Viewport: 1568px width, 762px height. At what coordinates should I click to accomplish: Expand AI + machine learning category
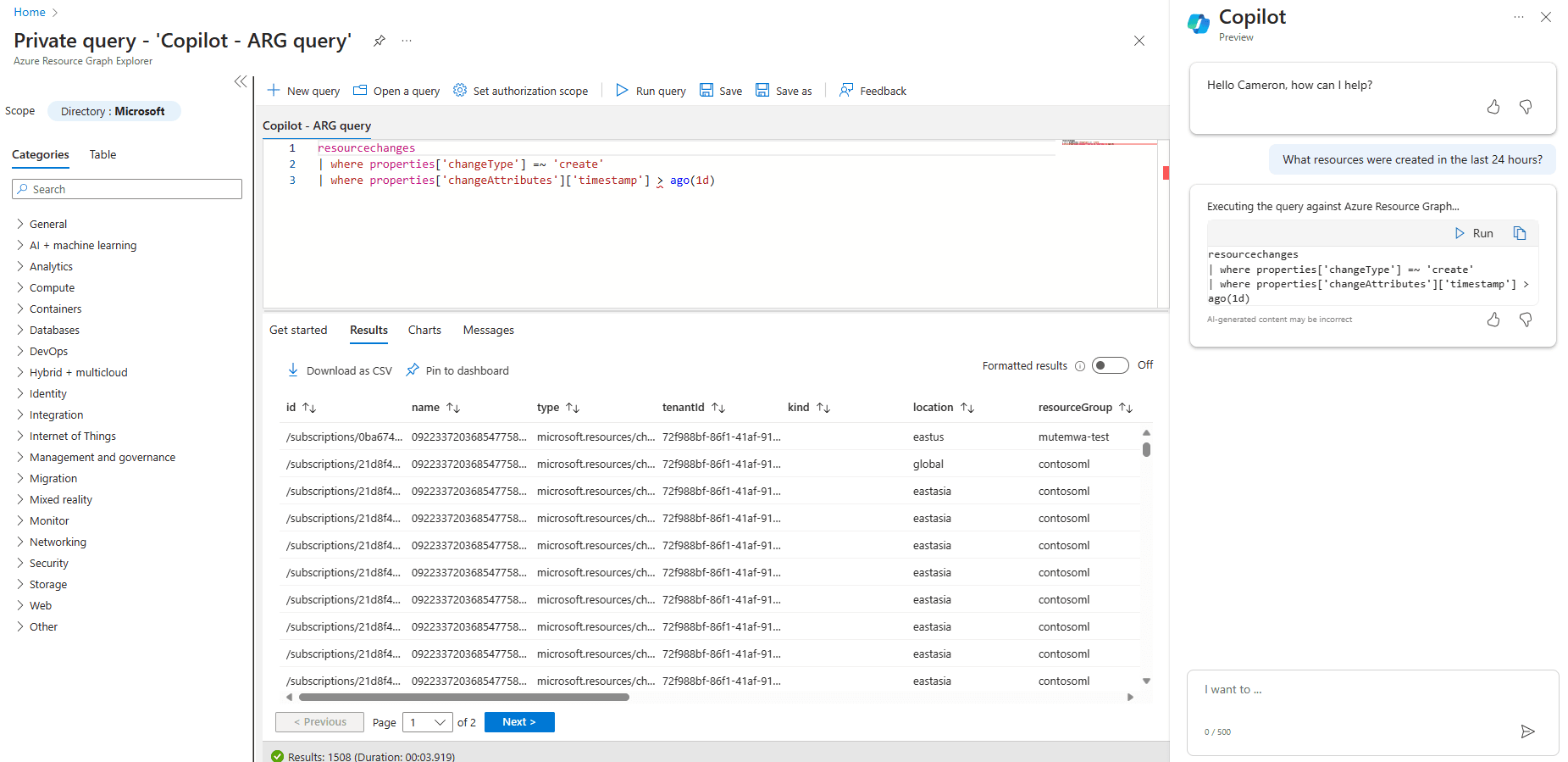[x=20, y=245]
